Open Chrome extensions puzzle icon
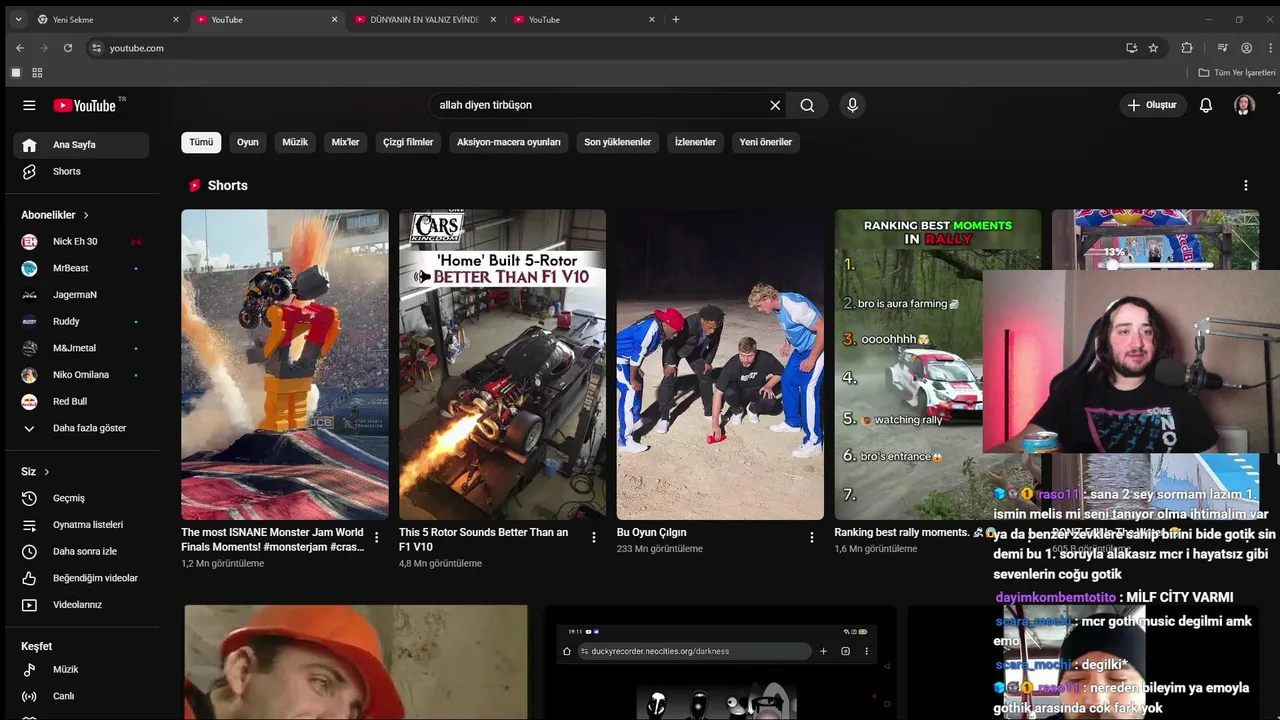Image resolution: width=1280 pixels, height=720 pixels. coord(1187,48)
